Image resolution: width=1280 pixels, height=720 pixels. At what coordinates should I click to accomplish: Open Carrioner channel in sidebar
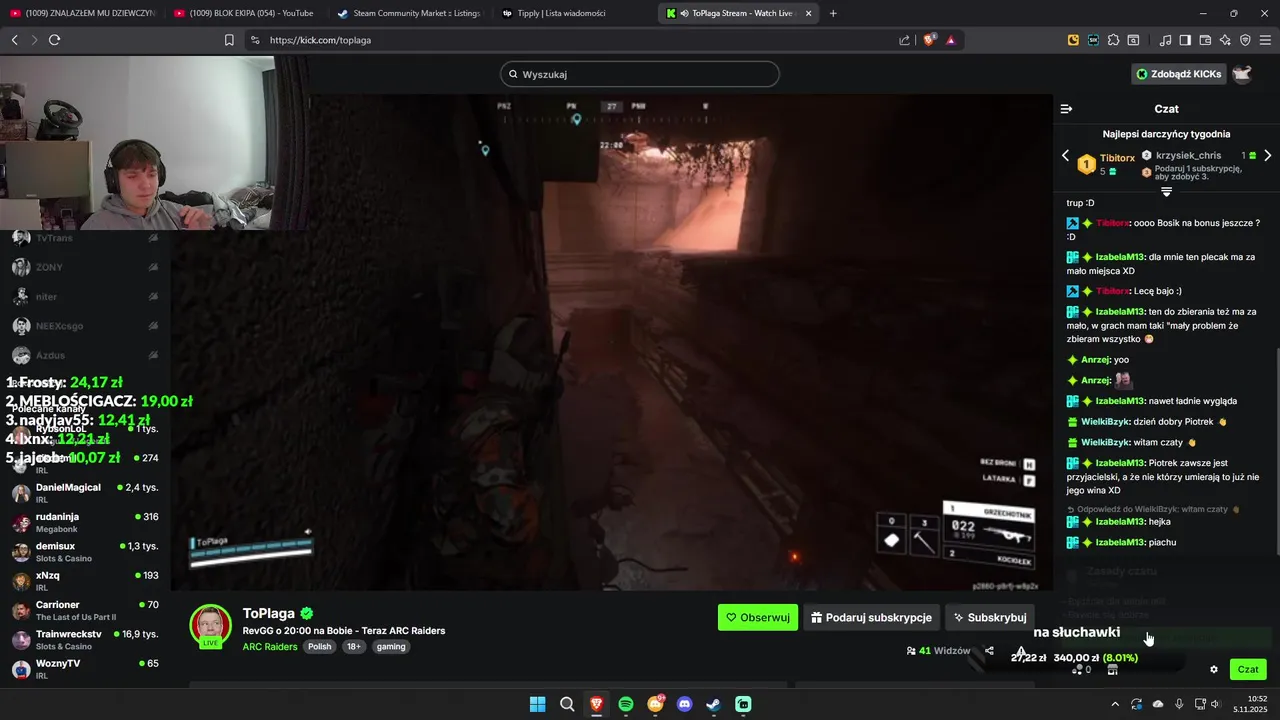point(85,611)
